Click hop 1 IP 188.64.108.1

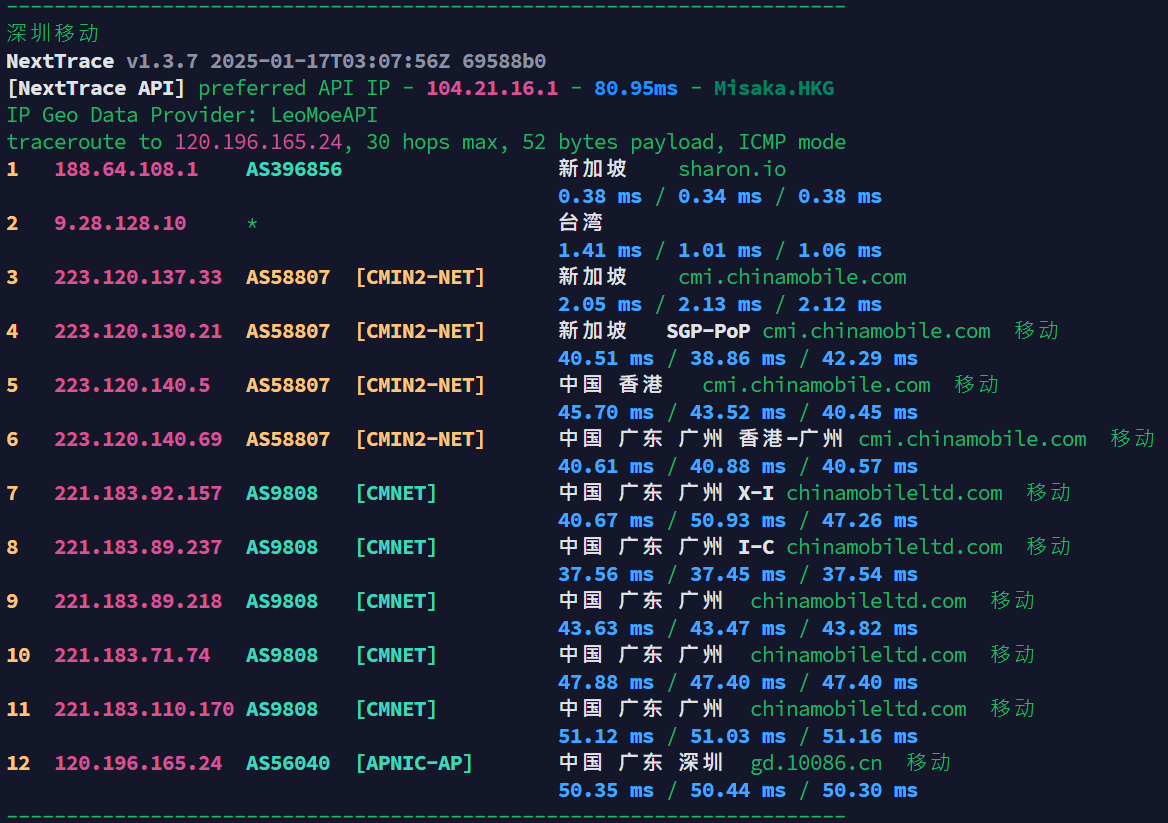click(126, 169)
